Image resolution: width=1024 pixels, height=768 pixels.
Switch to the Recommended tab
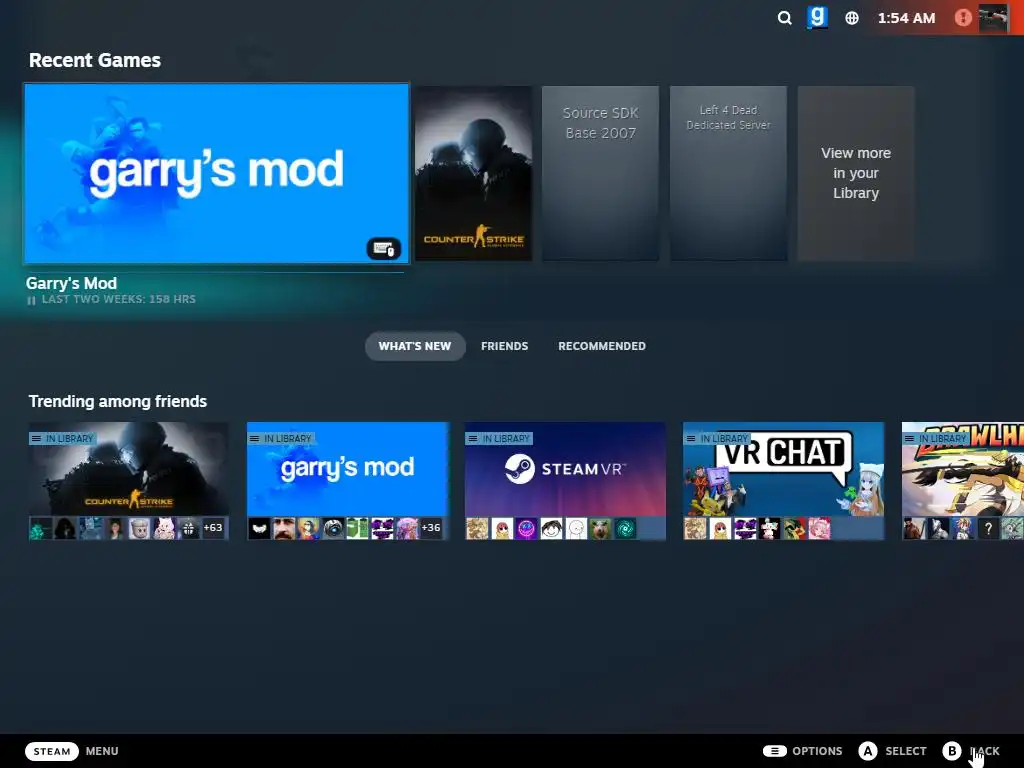click(x=601, y=346)
